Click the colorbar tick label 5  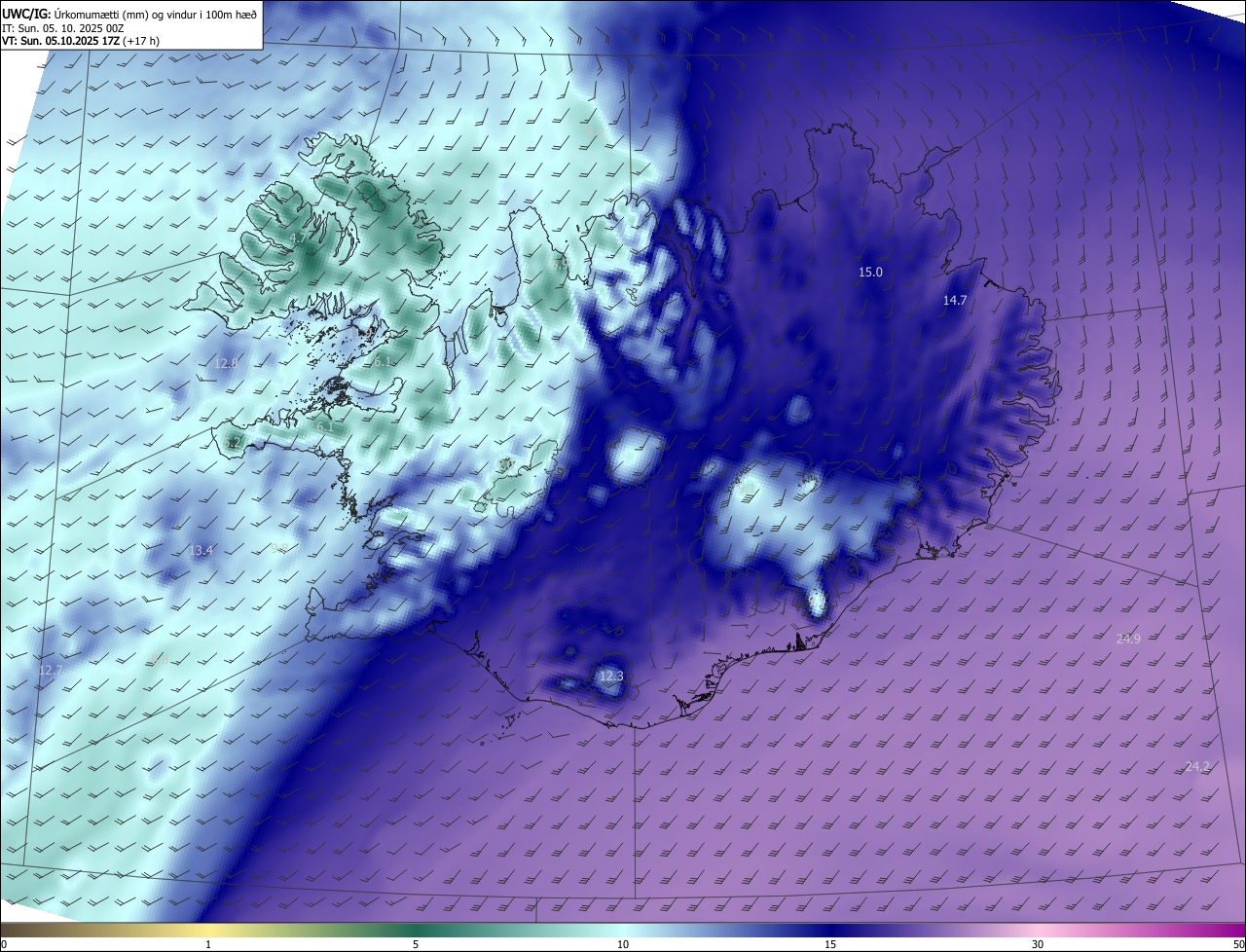[416, 944]
